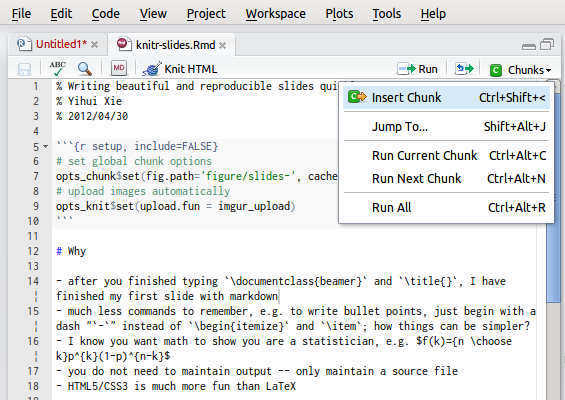Place cursor after 'markdown' on line 14
565x400 pixels.
(x=279, y=296)
